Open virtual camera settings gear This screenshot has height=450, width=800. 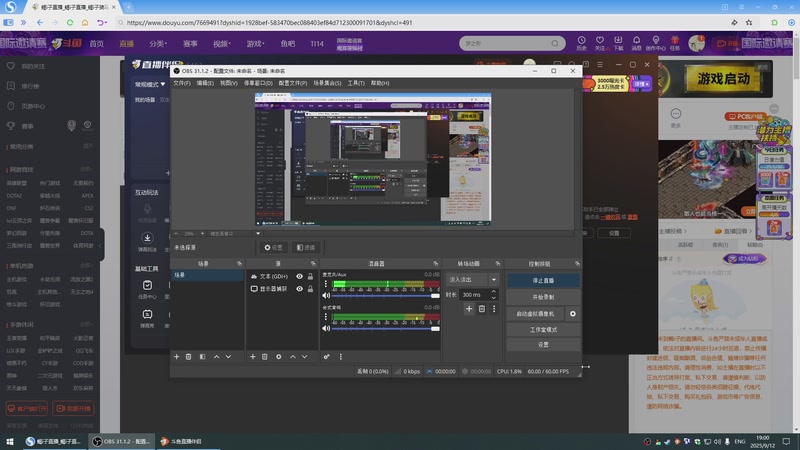[x=573, y=314]
